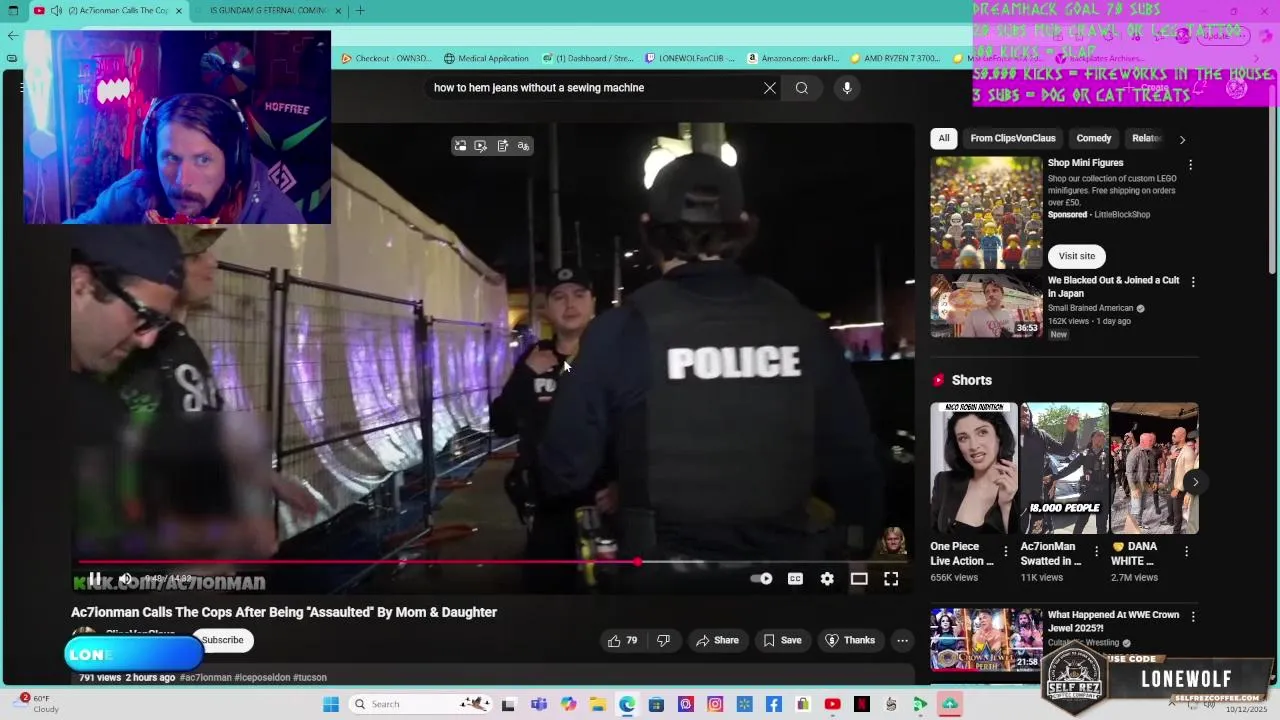Viewport: 1280px width, 720px height.
Task: Open options for We Blacked Out video
Action: click(x=1192, y=282)
